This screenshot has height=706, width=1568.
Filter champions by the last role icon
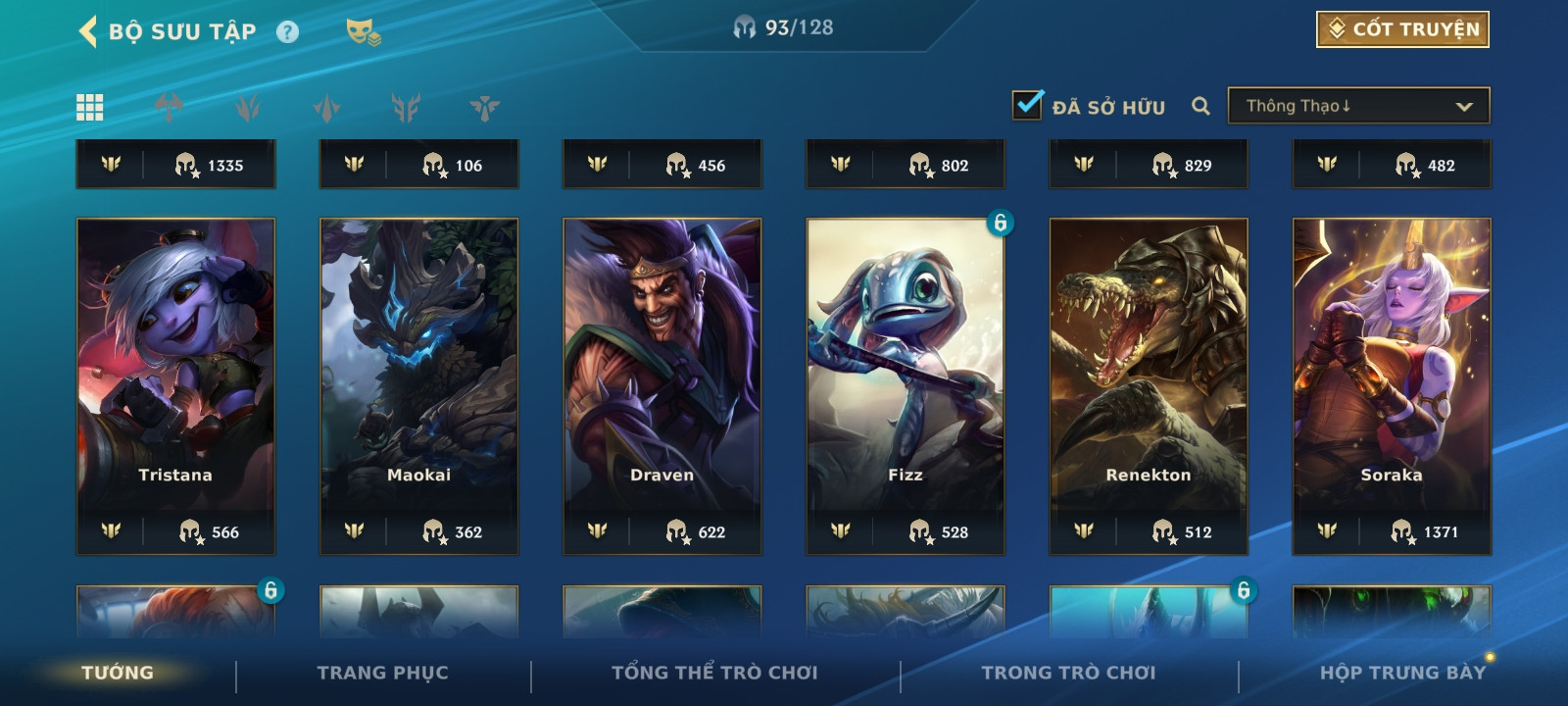(484, 107)
